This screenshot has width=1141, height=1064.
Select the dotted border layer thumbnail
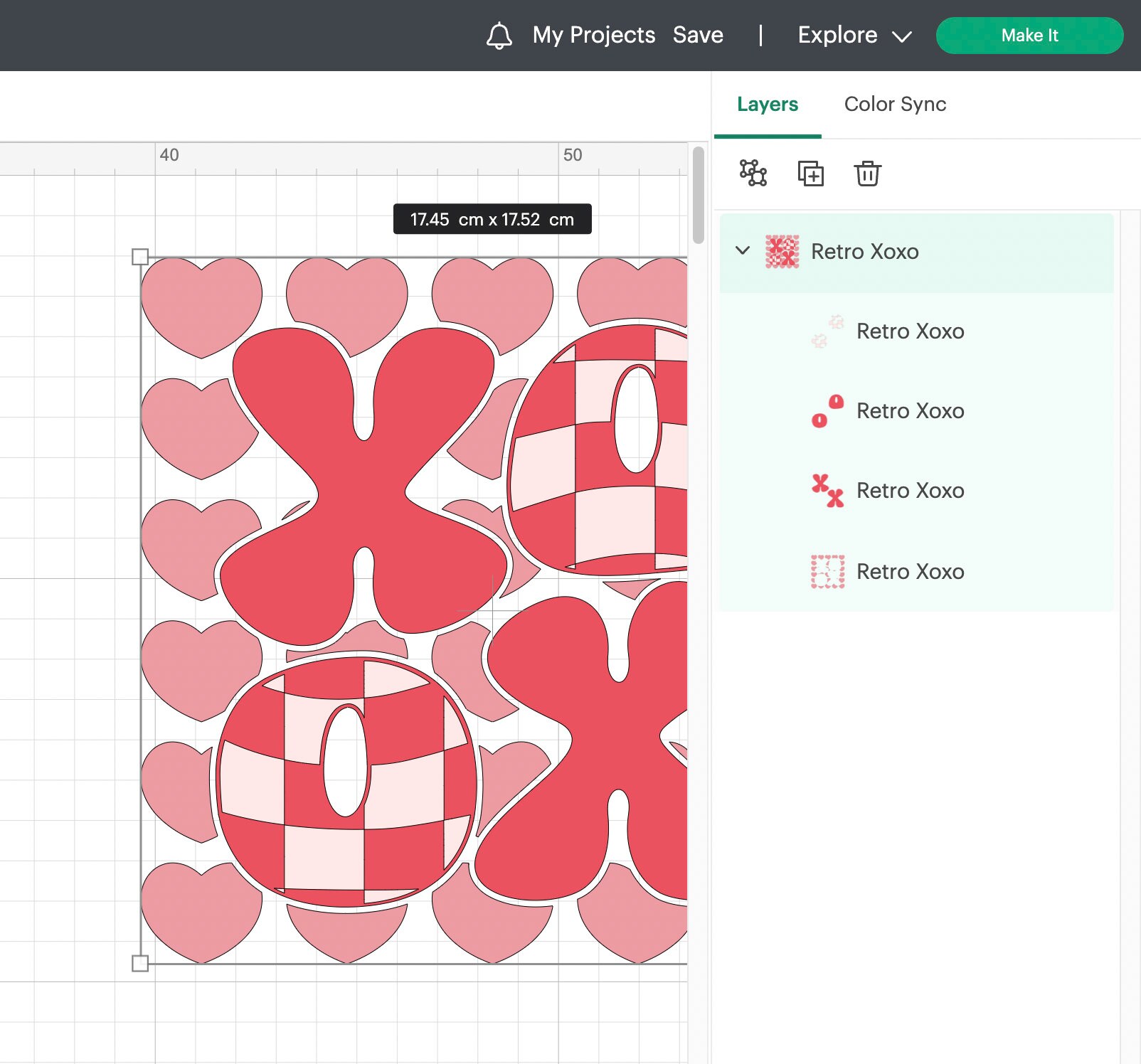(x=828, y=571)
